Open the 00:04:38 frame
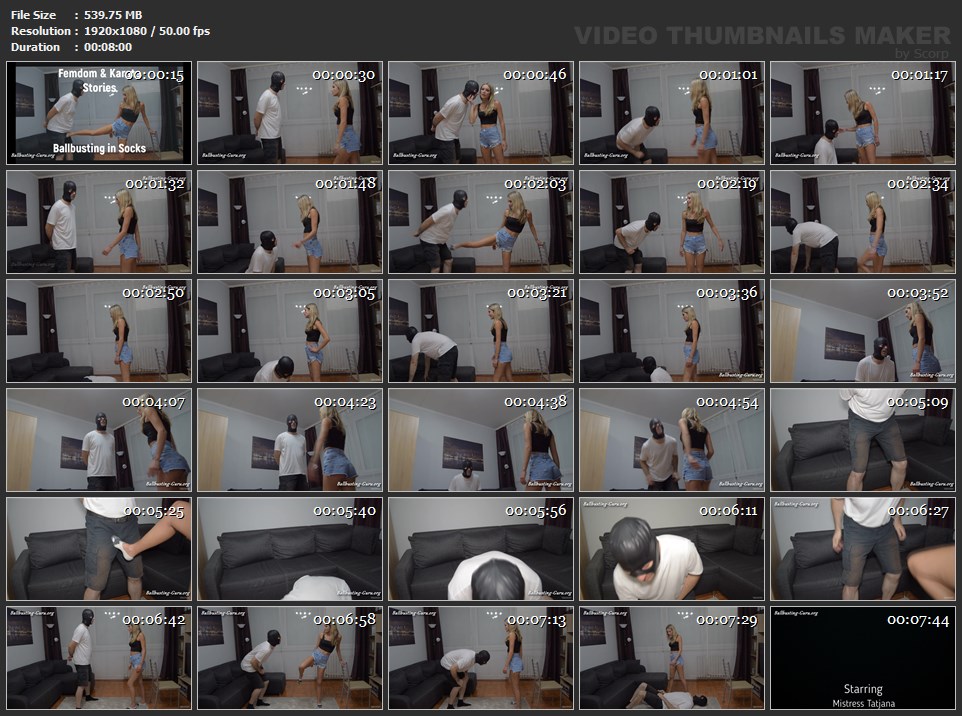Viewport: 962px width, 716px height. [x=481, y=440]
